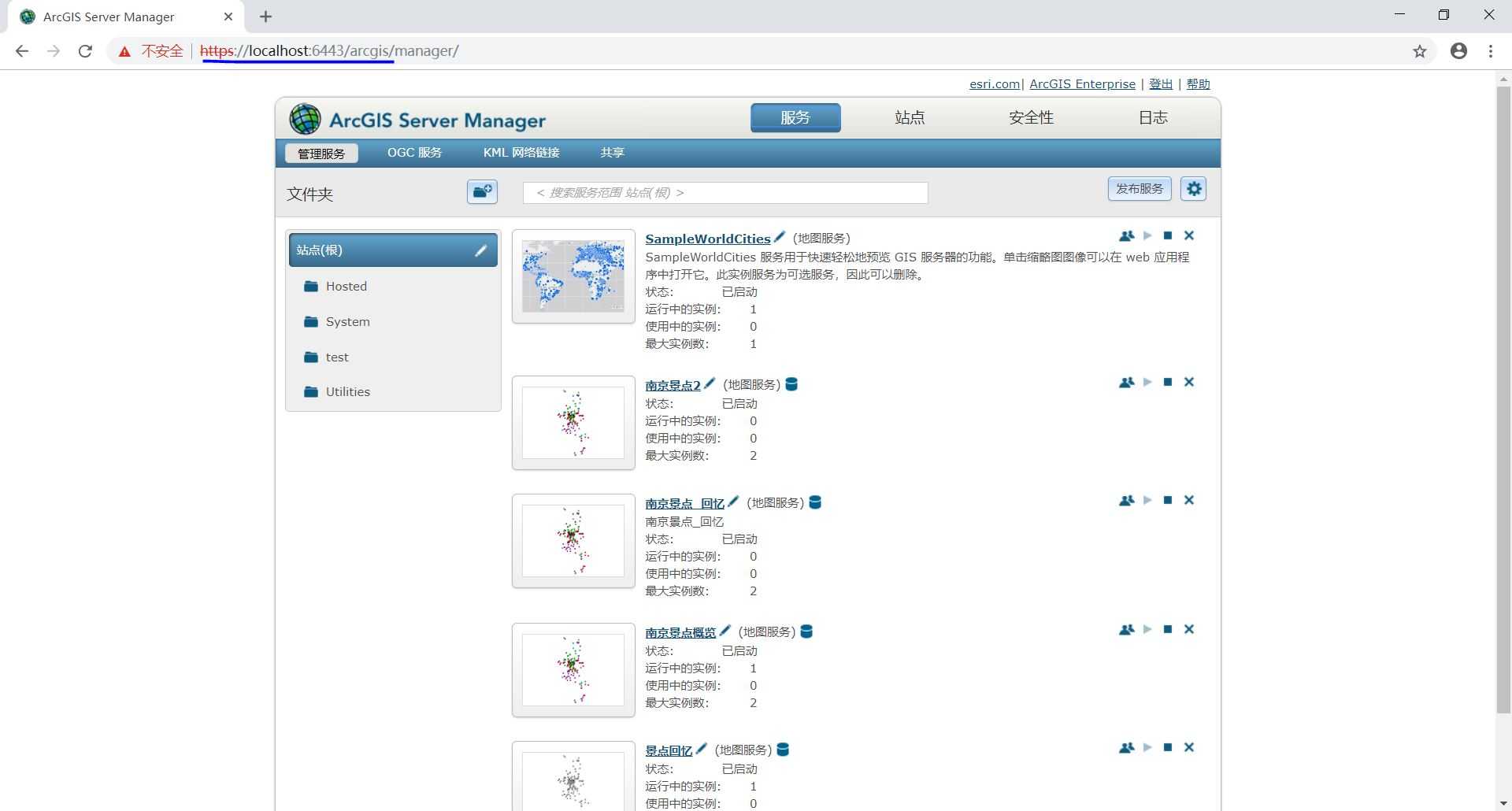Viewport: 1512px width, 811px height.
Task: Click database icon beside 南京景点2
Action: coord(791,384)
